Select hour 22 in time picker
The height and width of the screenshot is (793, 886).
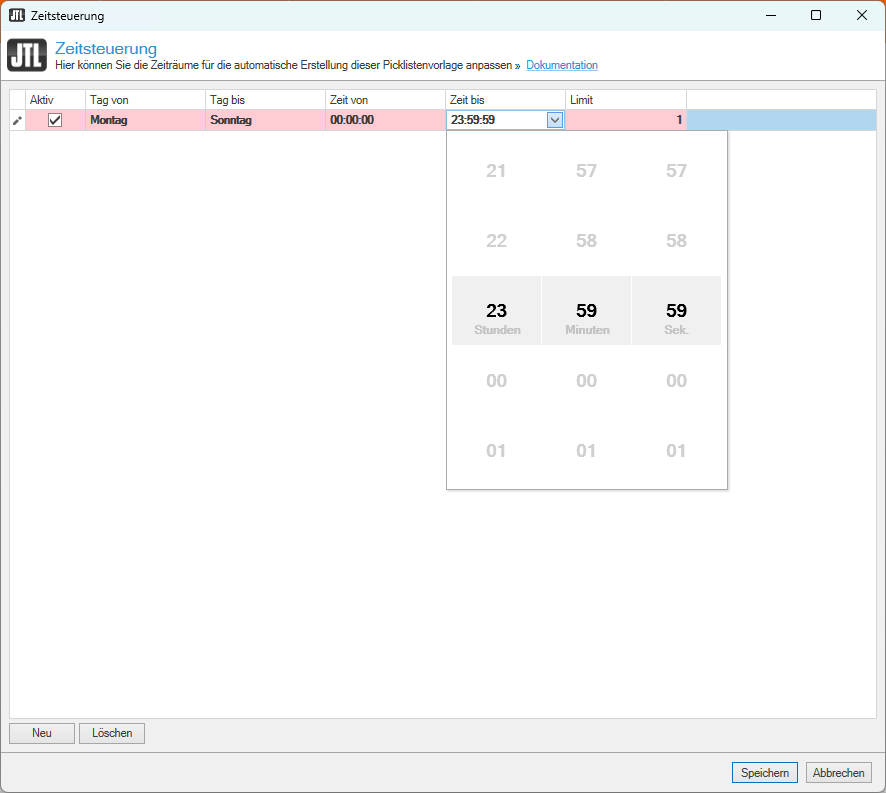click(x=496, y=241)
